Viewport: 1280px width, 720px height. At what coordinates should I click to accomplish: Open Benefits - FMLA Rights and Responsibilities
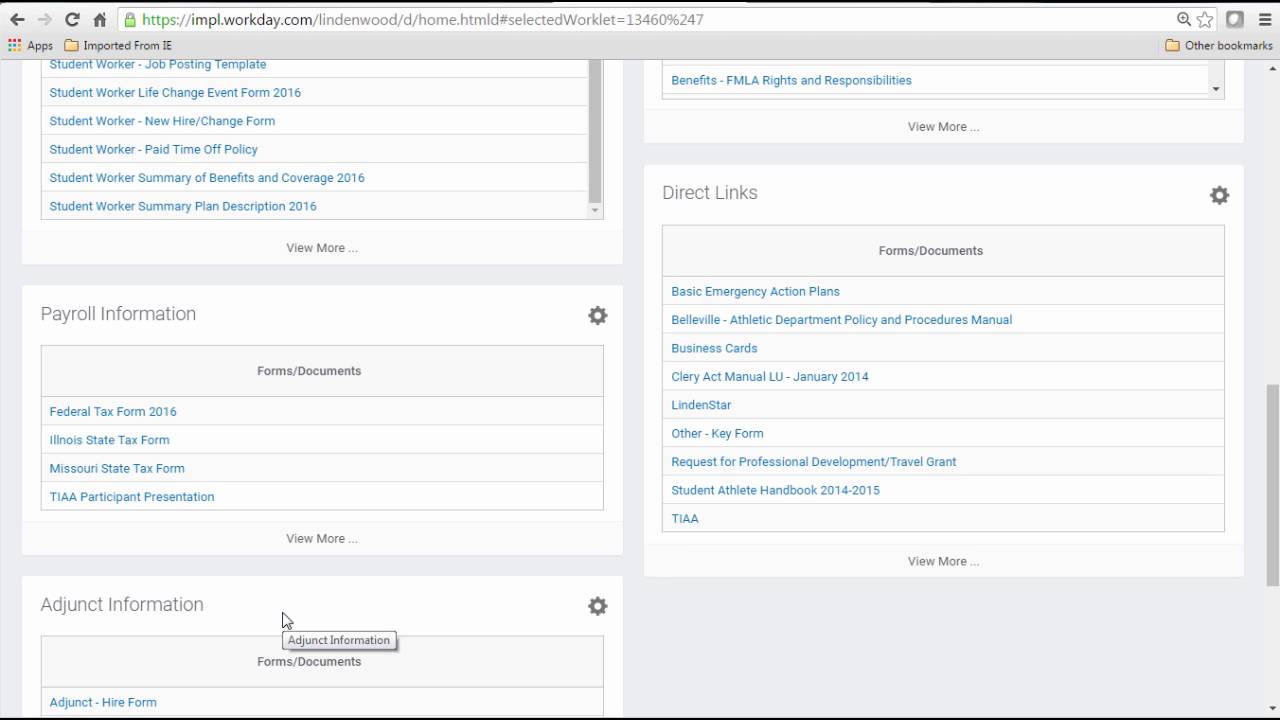point(791,80)
